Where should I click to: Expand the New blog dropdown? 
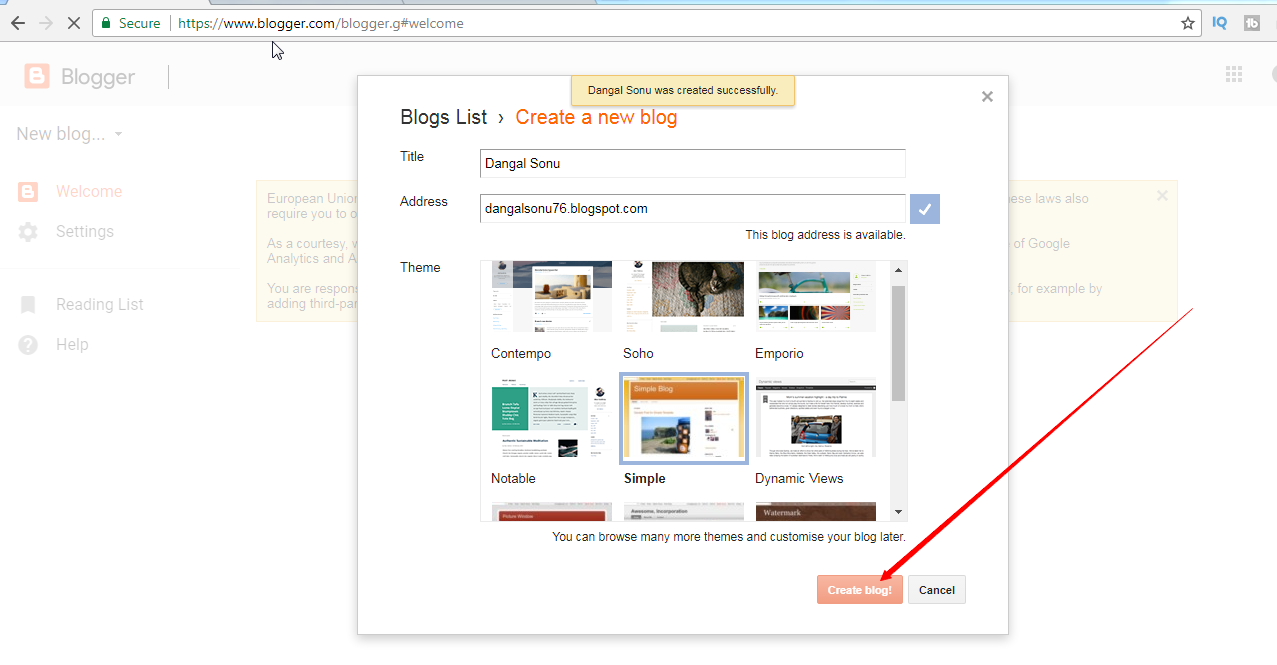tap(70, 134)
